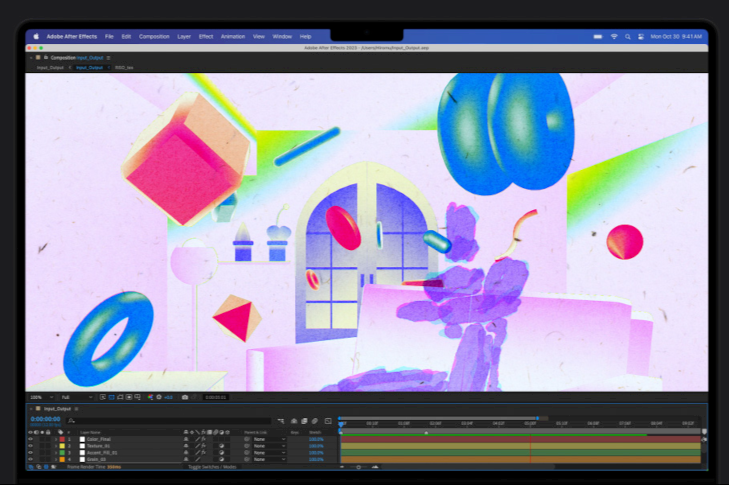Image resolution: width=729 pixels, height=485 pixels.
Task: Click the Parent pick whip for Accent_Fill_01
Action: point(247,452)
